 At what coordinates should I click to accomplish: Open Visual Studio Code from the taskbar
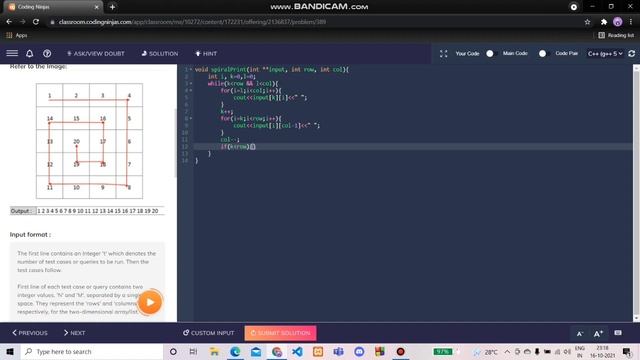(298, 351)
